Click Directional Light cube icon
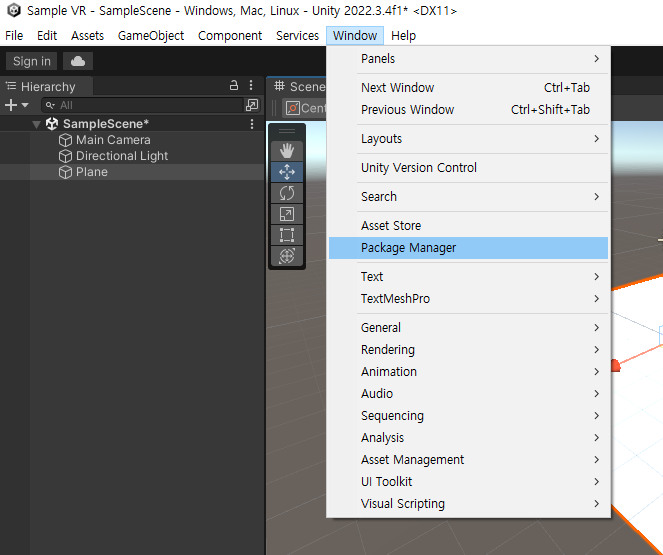663x555 pixels. pos(65,156)
